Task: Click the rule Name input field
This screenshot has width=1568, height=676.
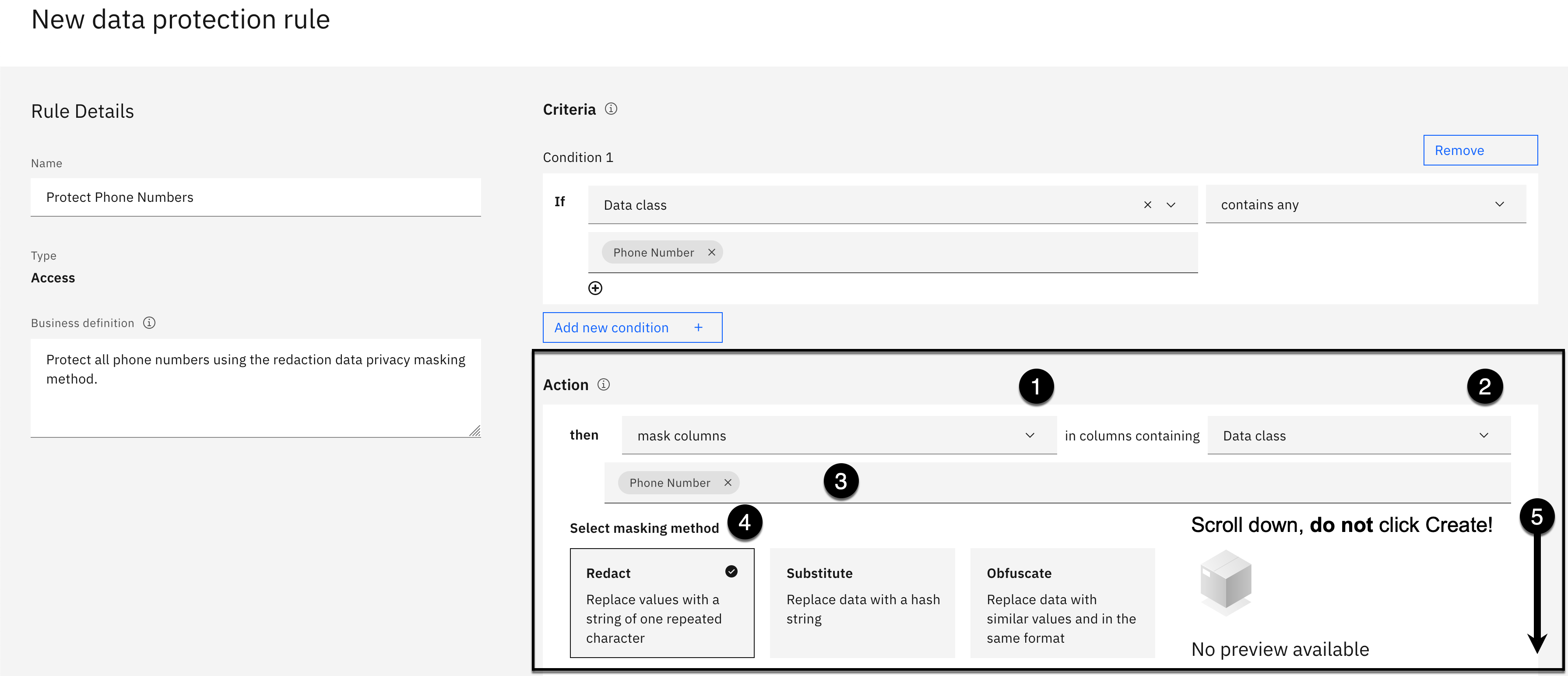Action: [256, 197]
